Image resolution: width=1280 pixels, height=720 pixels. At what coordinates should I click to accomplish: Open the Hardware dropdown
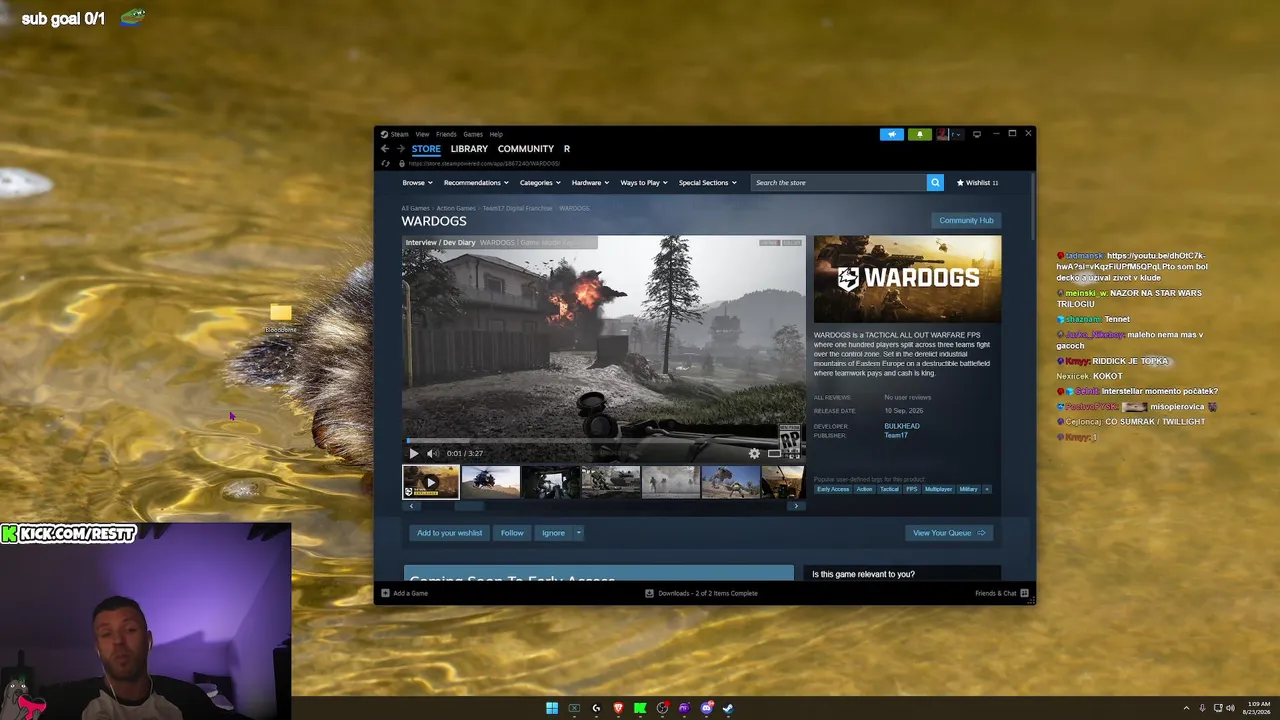click(590, 183)
